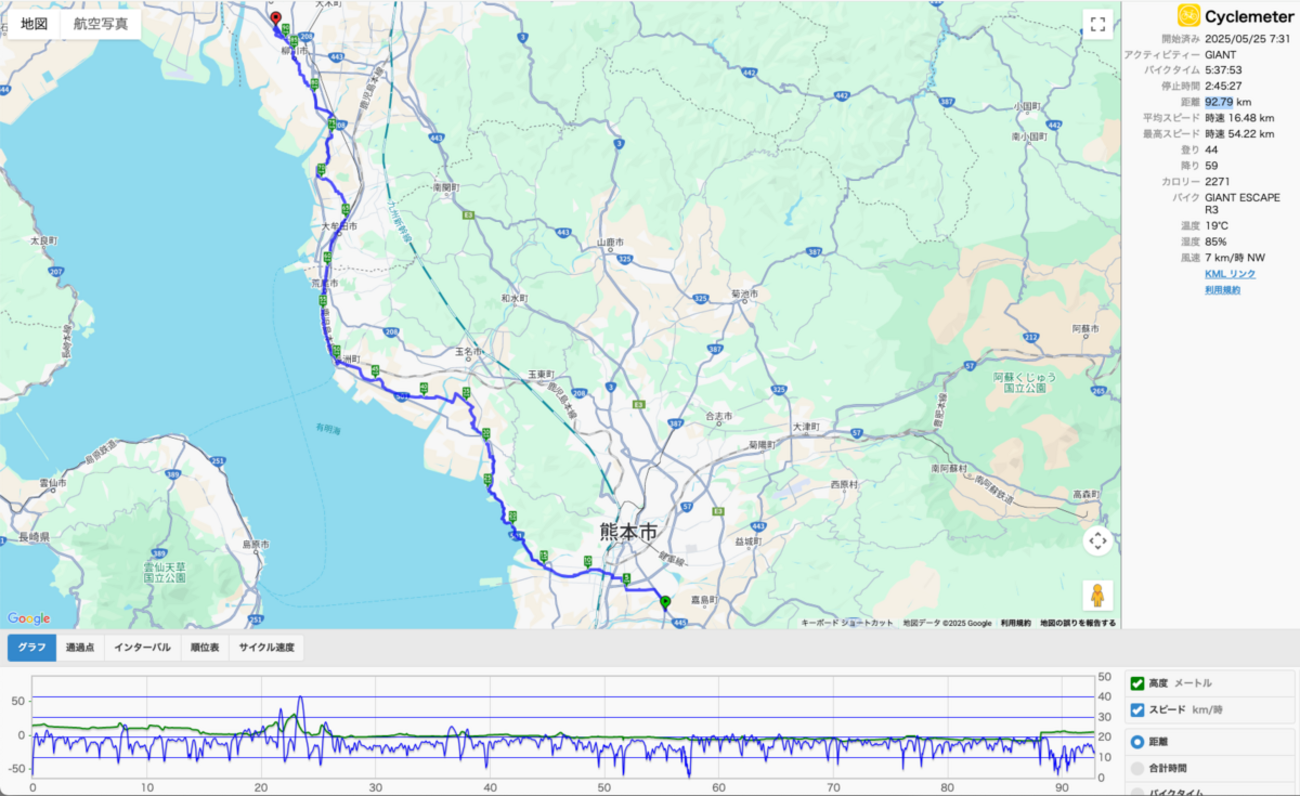The image size is (1300, 796).
Task: Click the 雲仙天草国立公園 map label
Action: [165, 572]
